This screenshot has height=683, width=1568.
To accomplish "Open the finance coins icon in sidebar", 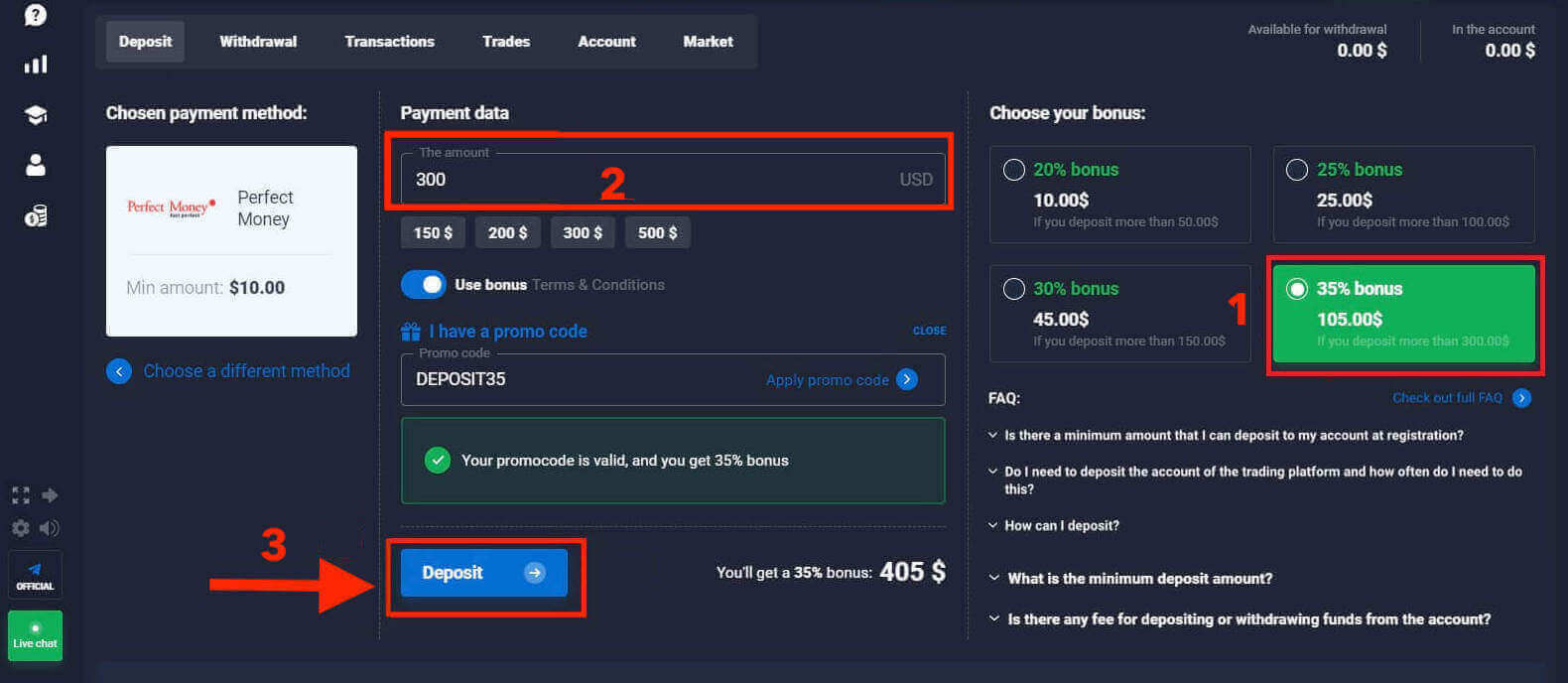I will tap(36, 216).
